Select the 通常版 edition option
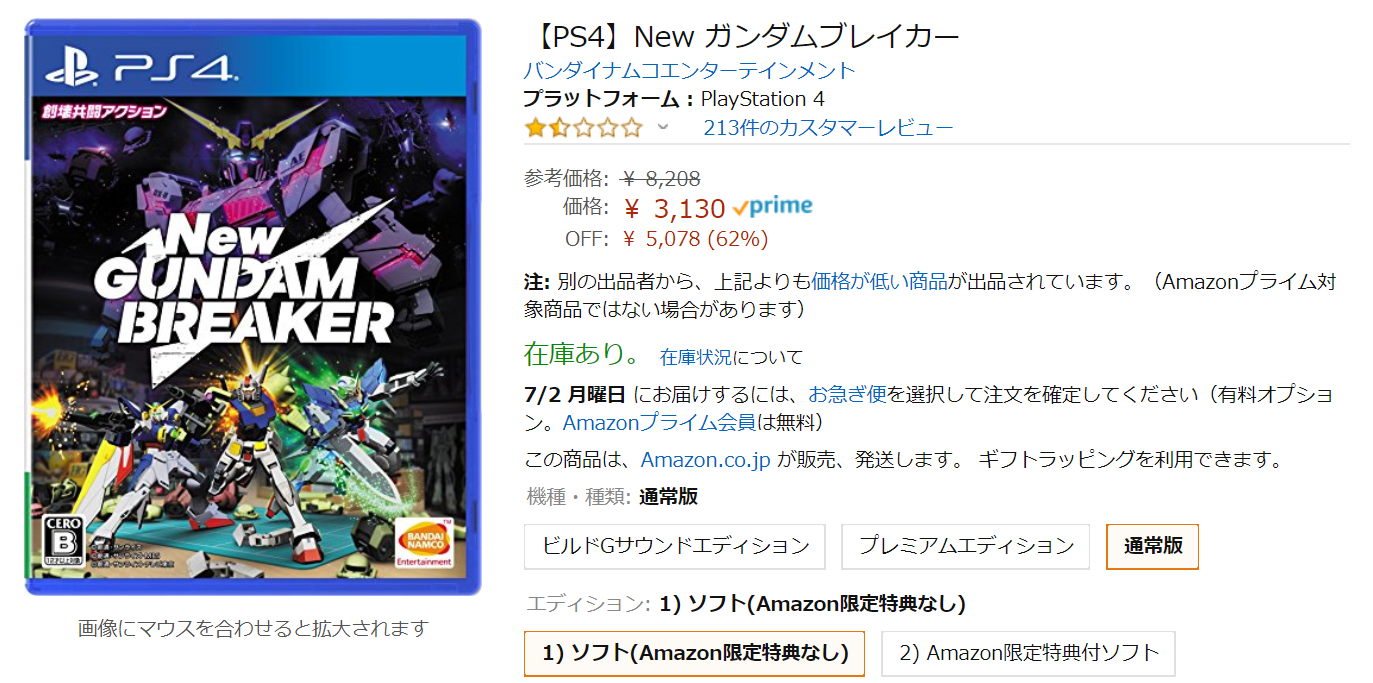 pos(1152,546)
